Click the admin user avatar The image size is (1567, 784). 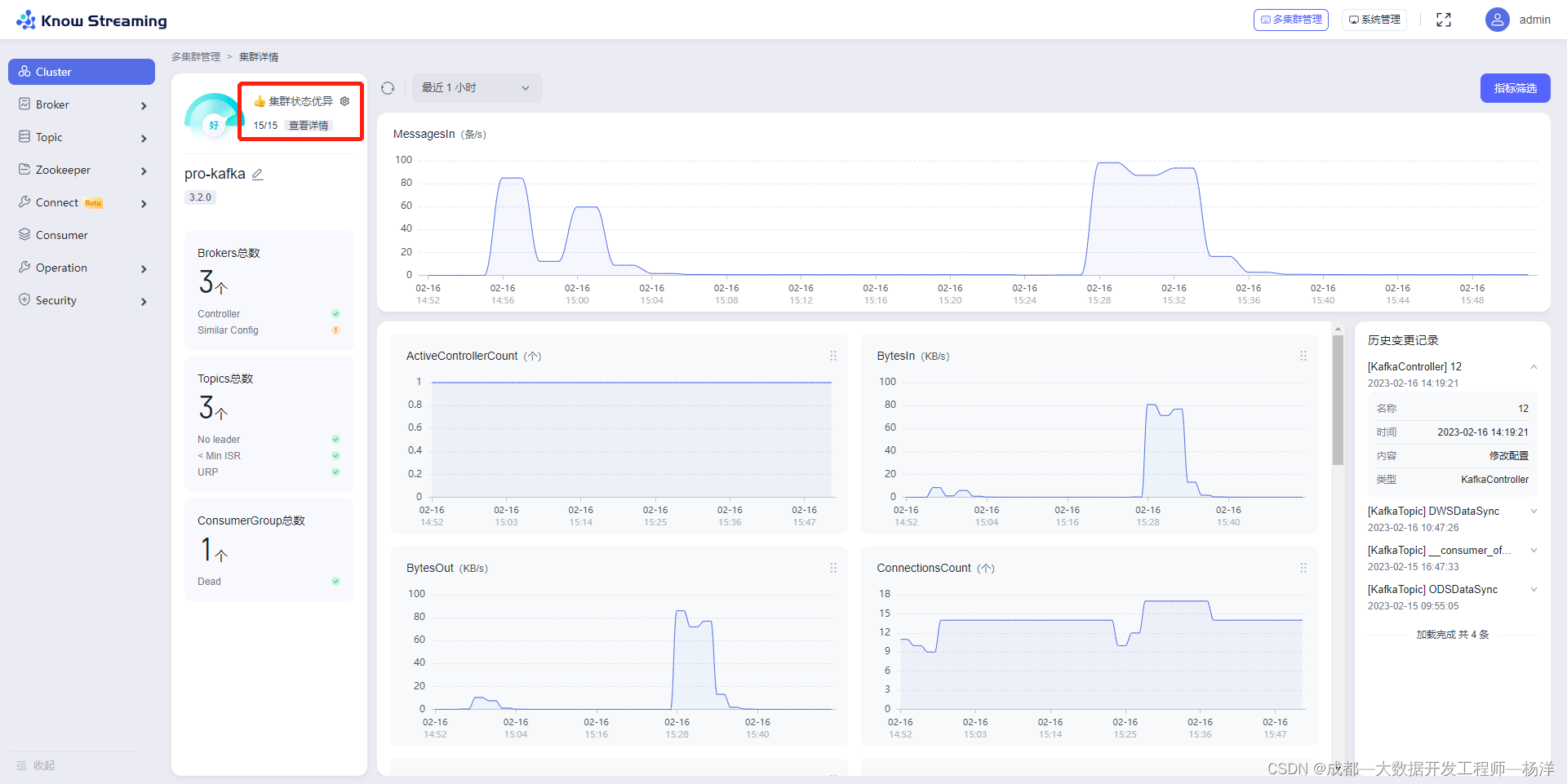[x=1497, y=20]
